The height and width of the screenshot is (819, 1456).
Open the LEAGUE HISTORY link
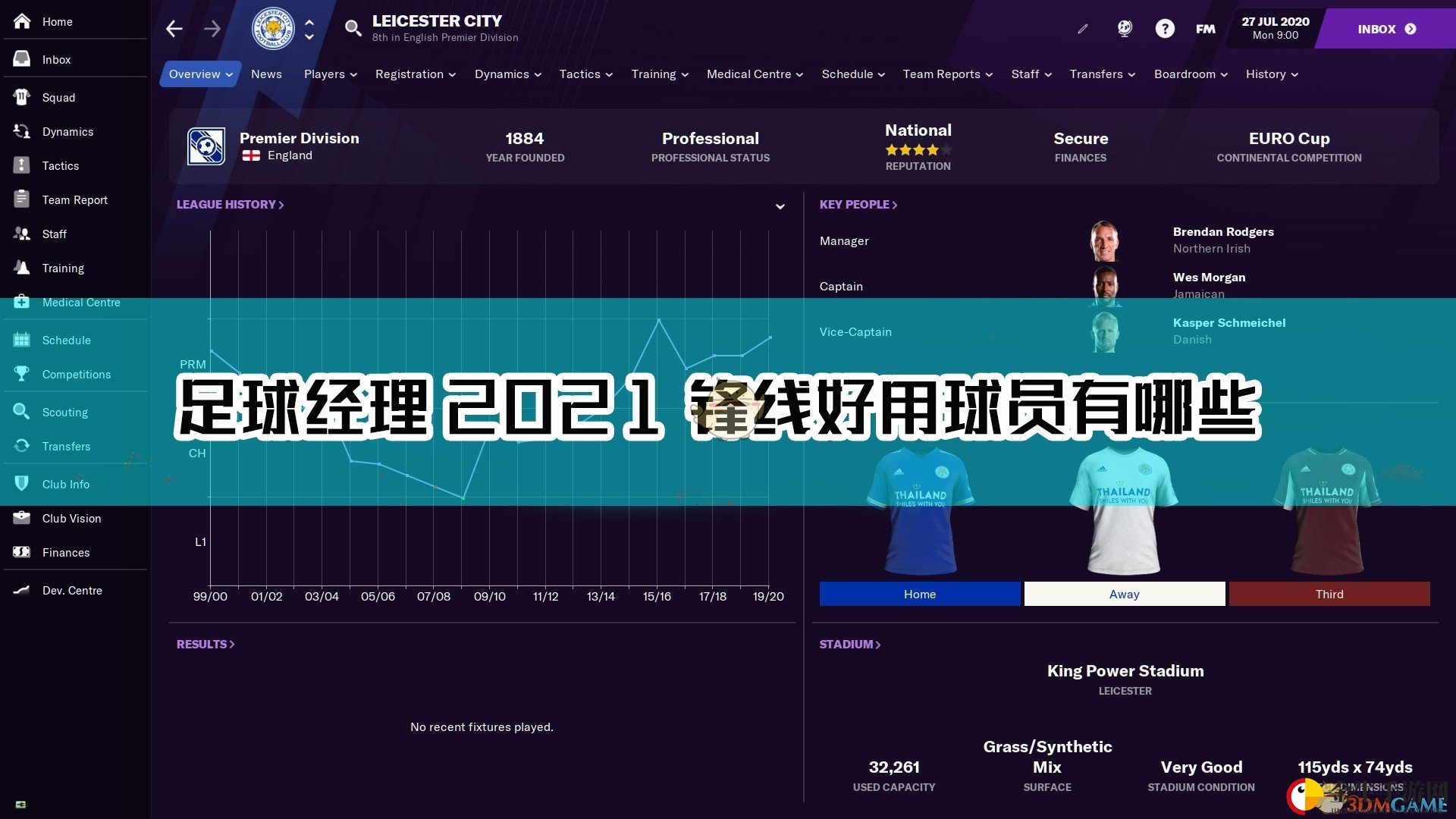[231, 205]
